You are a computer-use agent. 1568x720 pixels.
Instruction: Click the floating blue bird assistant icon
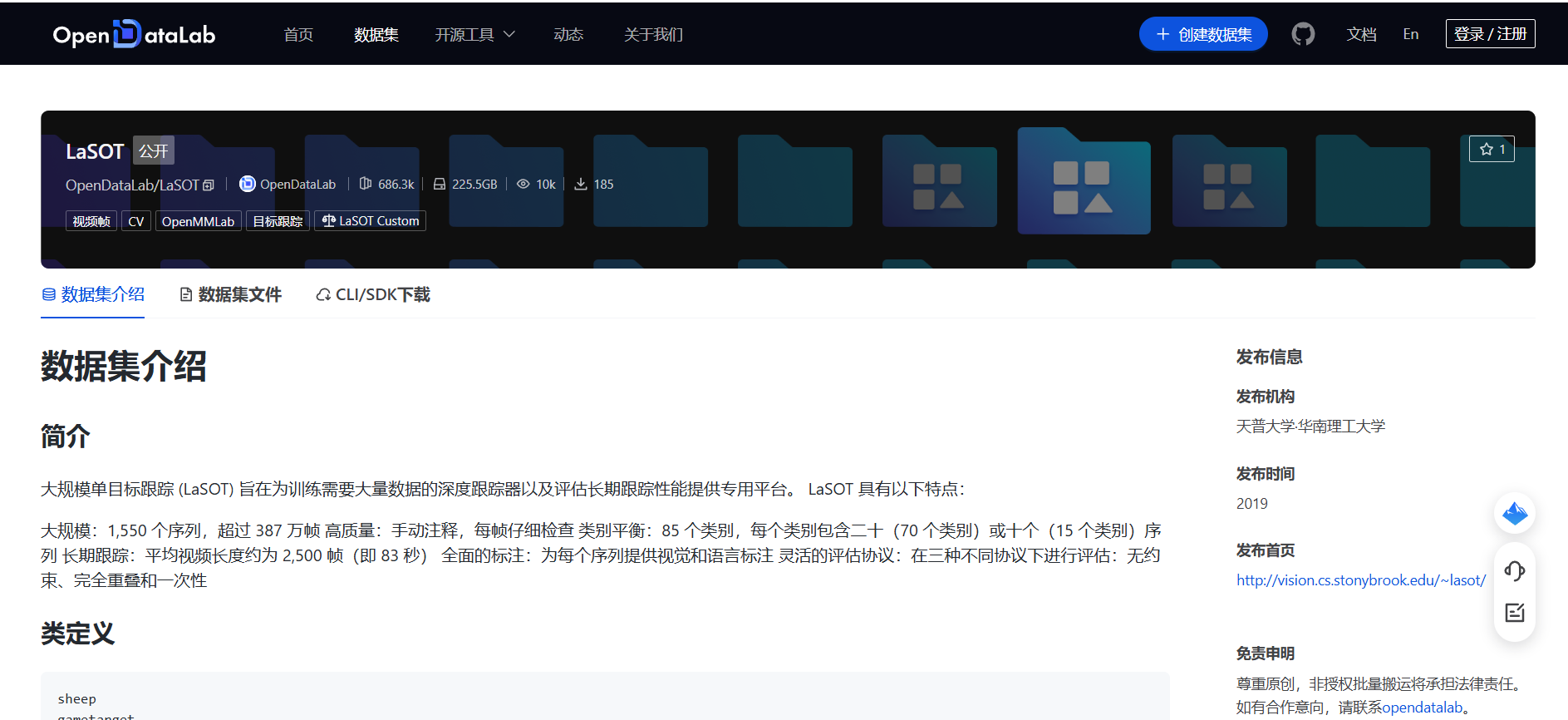[x=1515, y=514]
